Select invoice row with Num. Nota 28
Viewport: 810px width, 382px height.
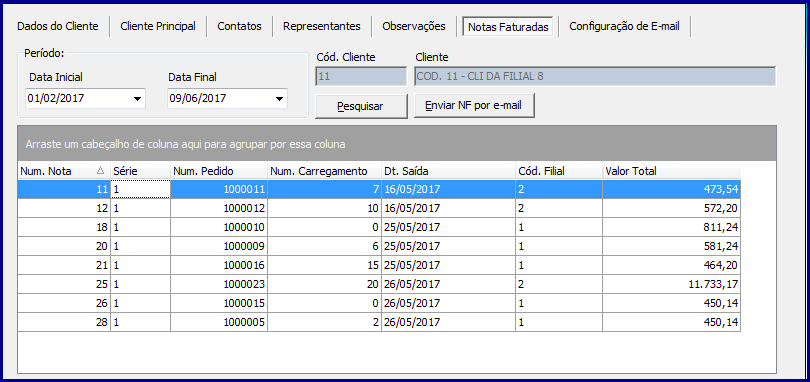(x=379, y=323)
